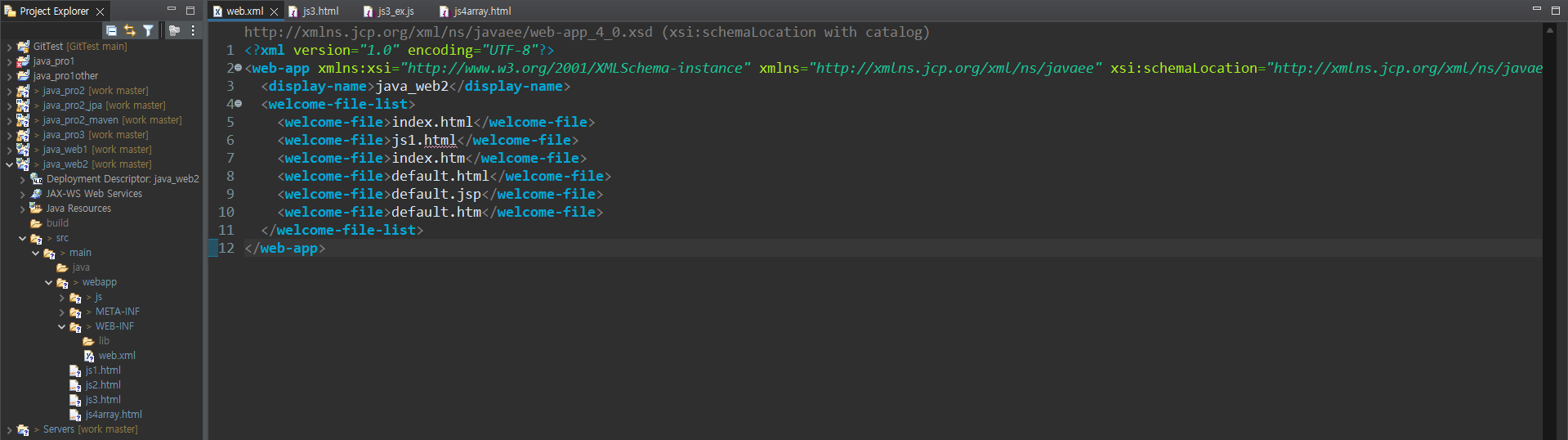Viewport: 1568px width, 440px height.
Task: Expand the js folder under webapp
Action: [61, 297]
